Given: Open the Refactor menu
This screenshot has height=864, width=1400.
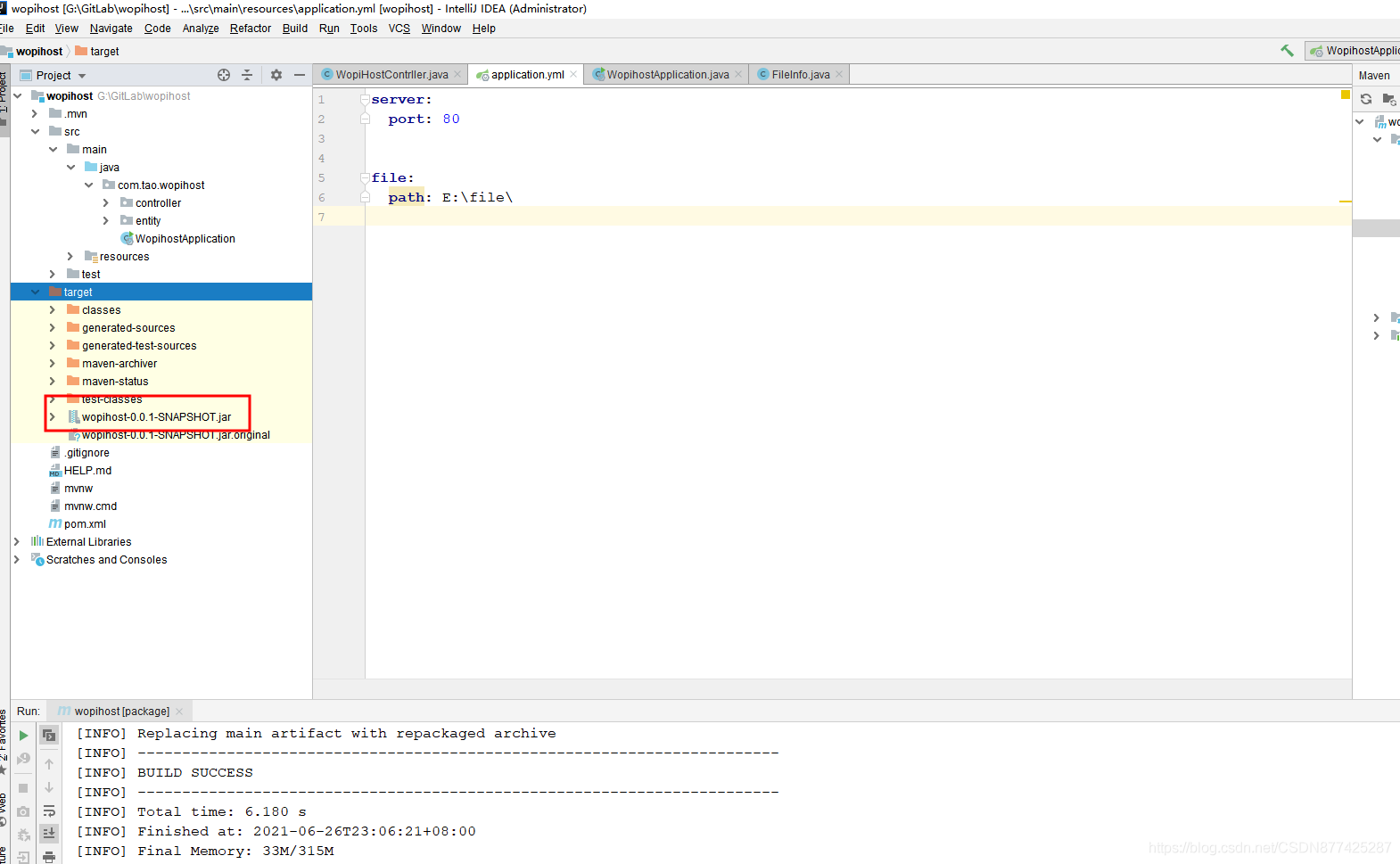Looking at the screenshot, I should pos(250,29).
